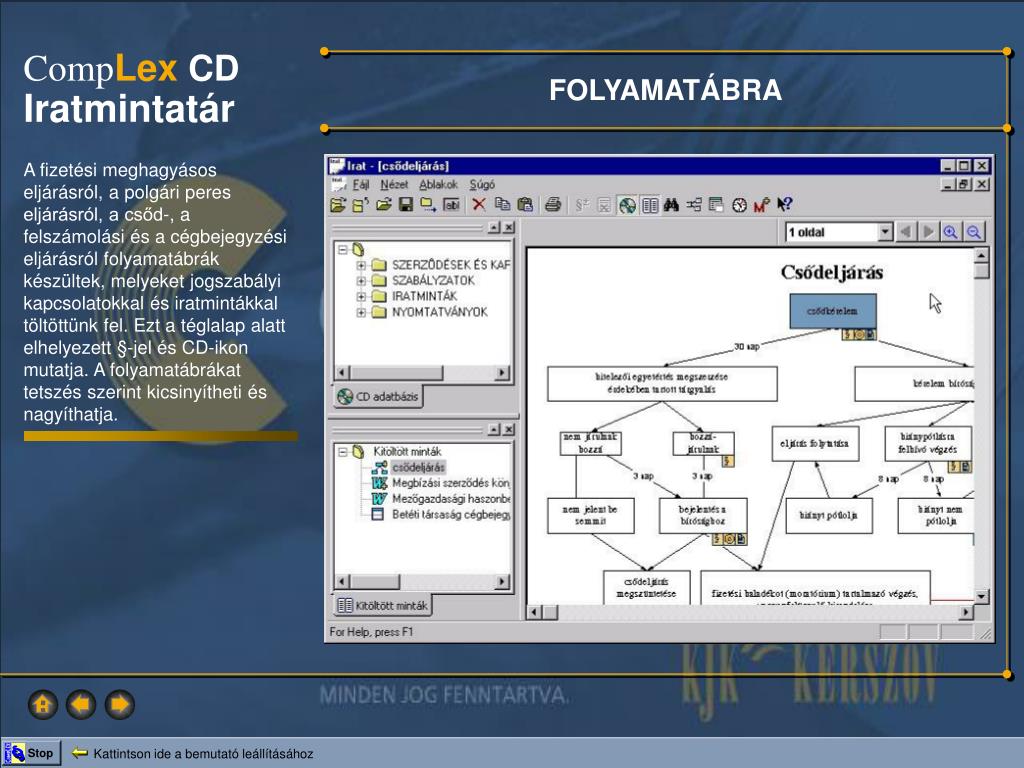The width and height of the screenshot is (1024, 768).
Task: Expand the IRATMINTÁK folder node
Action: (360, 296)
